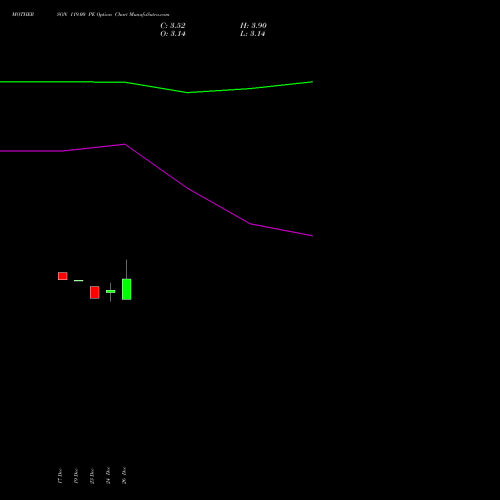Click the green upper band line
500x500 pixels.
tap(156, 87)
